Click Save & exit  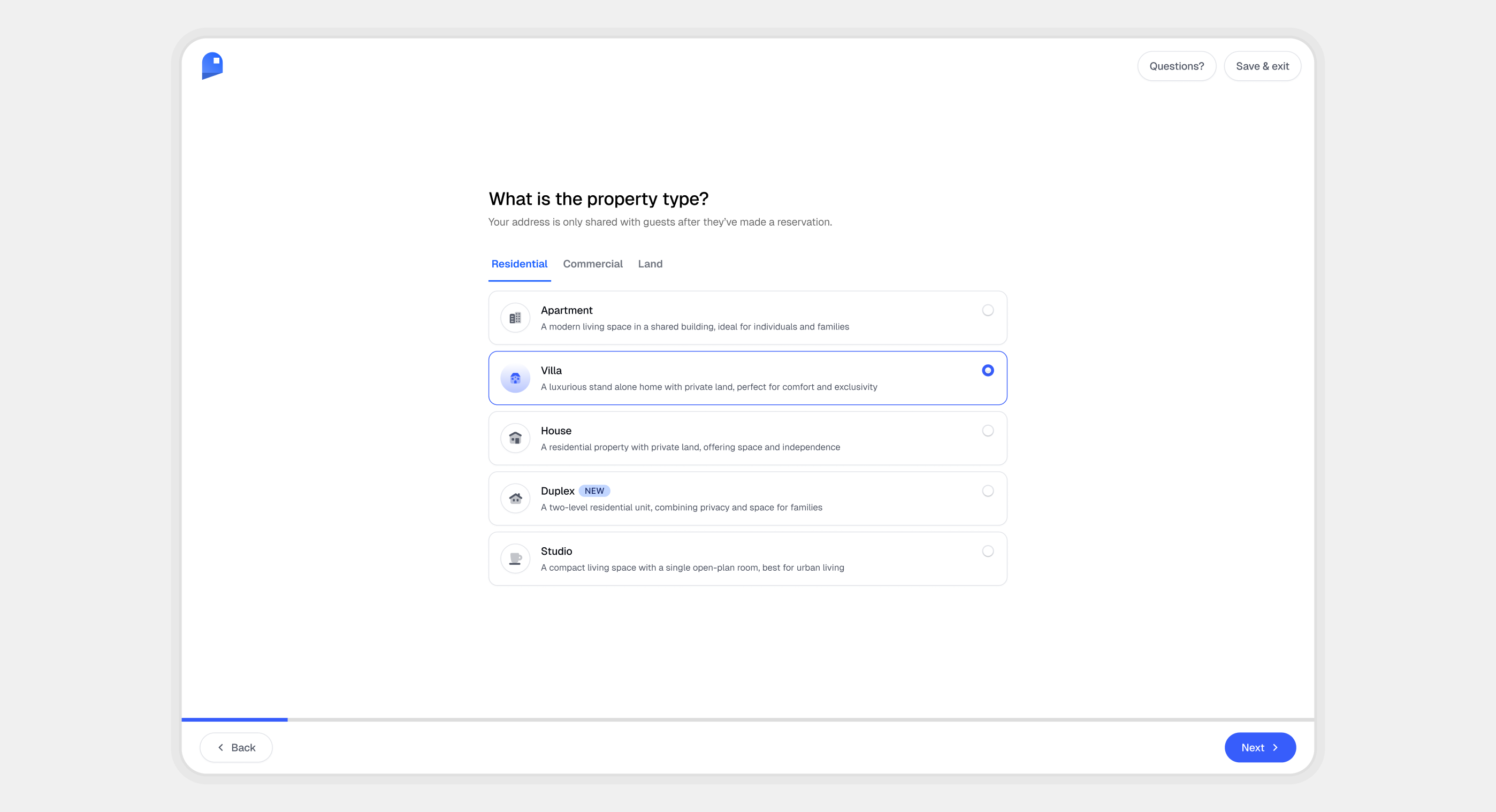click(1262, 66)
